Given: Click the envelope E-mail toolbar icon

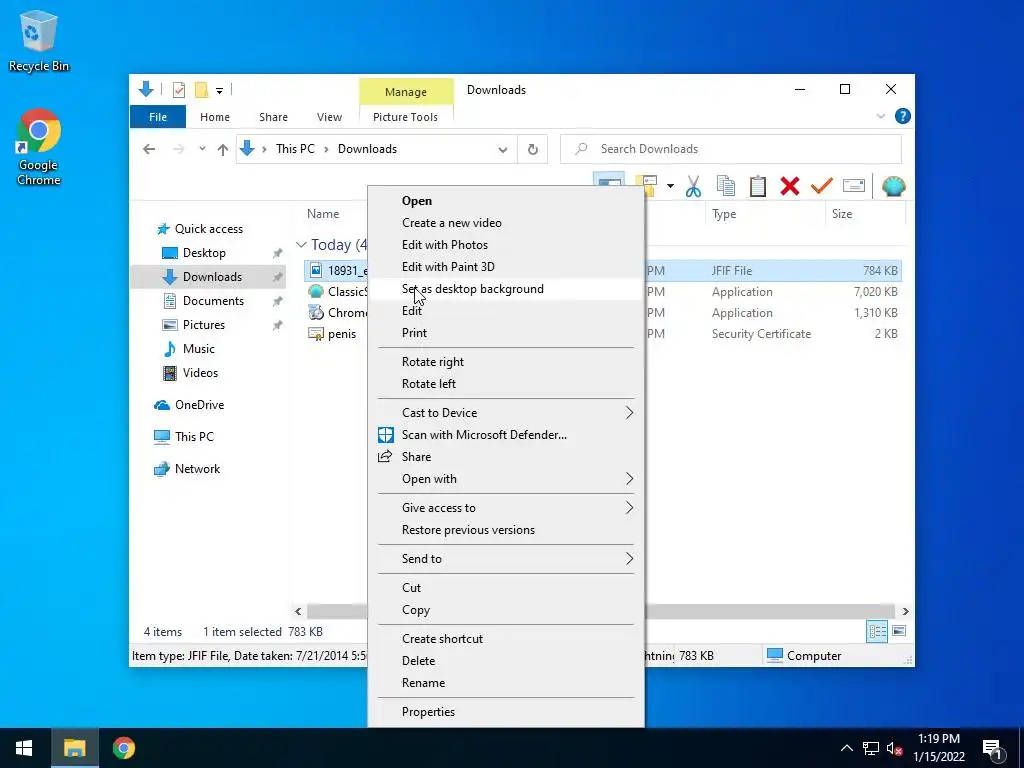Looking at the screenshot, I should (854, 186).
